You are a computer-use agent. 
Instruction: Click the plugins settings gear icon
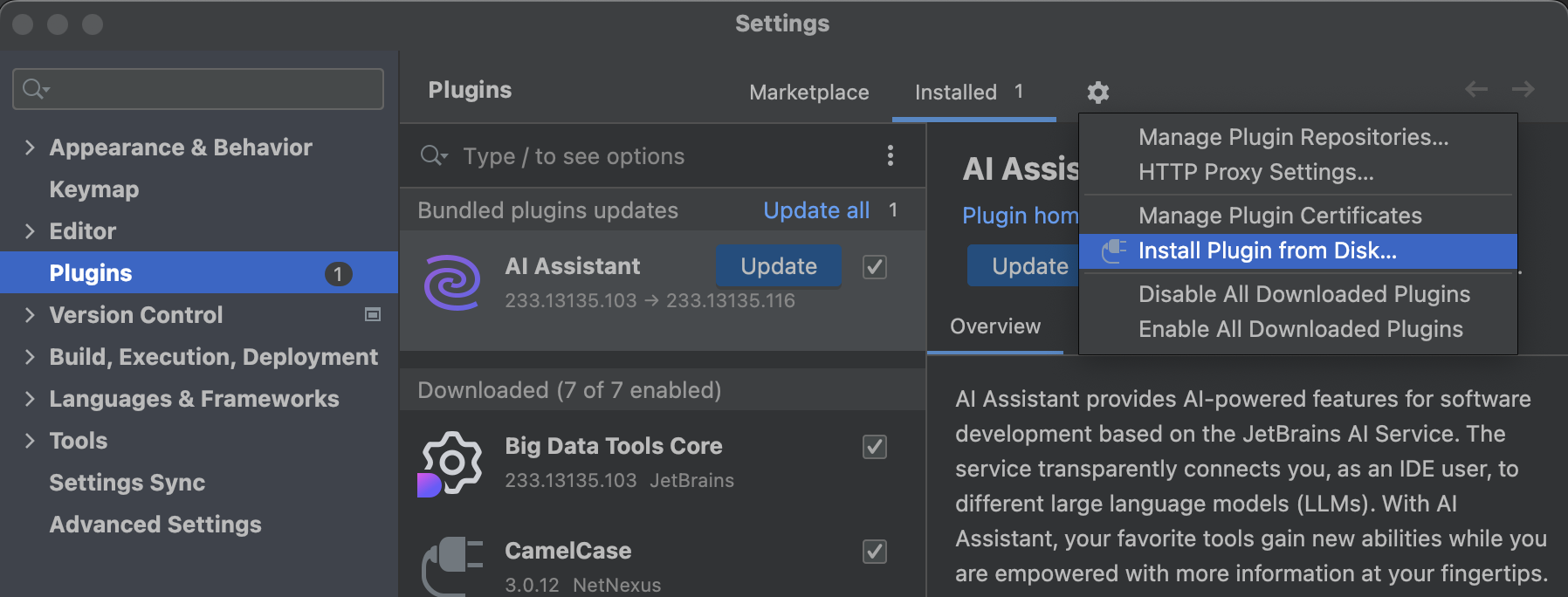tap(1097, 92)
